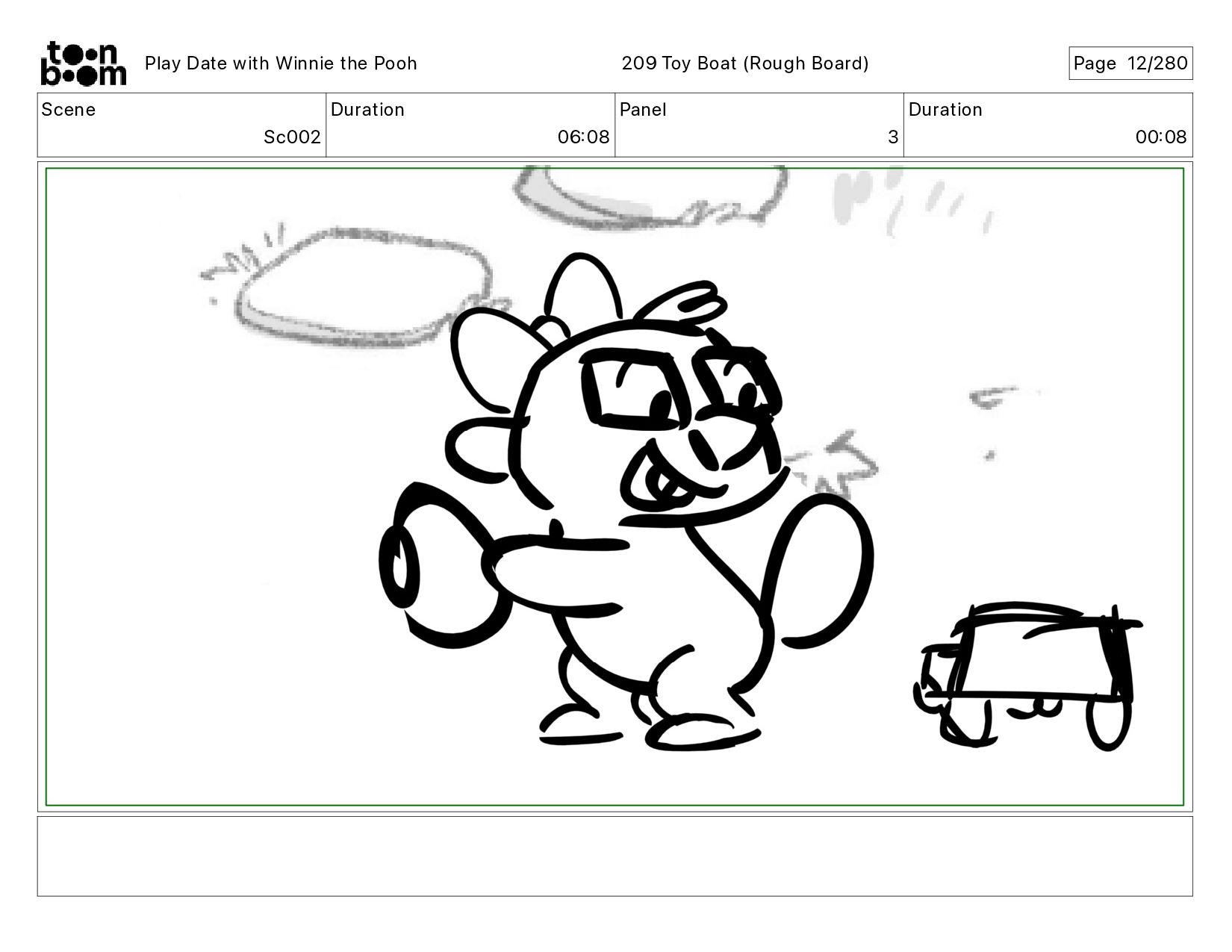The height and width of the screenshot is (952, 1232).
Task: Click the empty notes box below the panel
Action: tap(615, 856)
